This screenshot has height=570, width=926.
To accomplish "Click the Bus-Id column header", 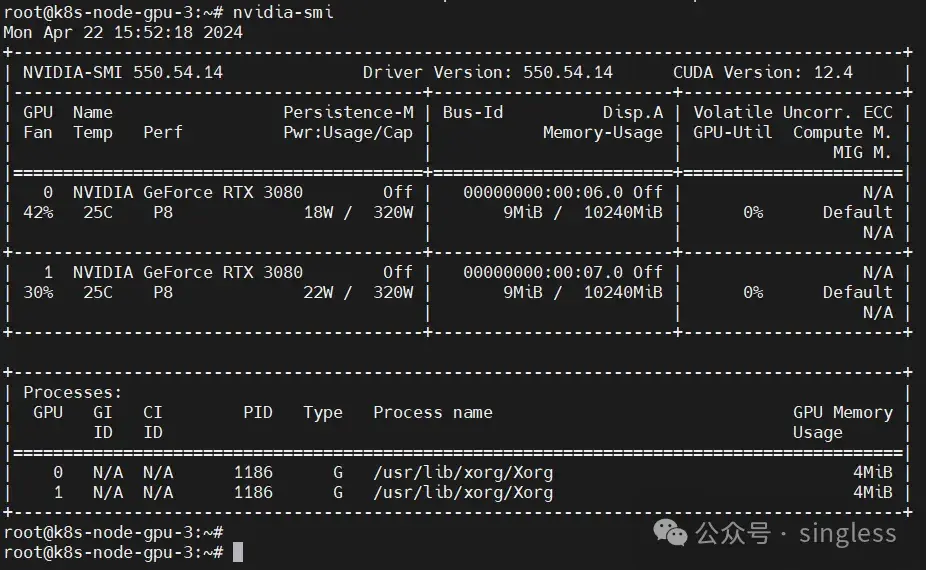I will pyautogui.click(x=473, y=112).
